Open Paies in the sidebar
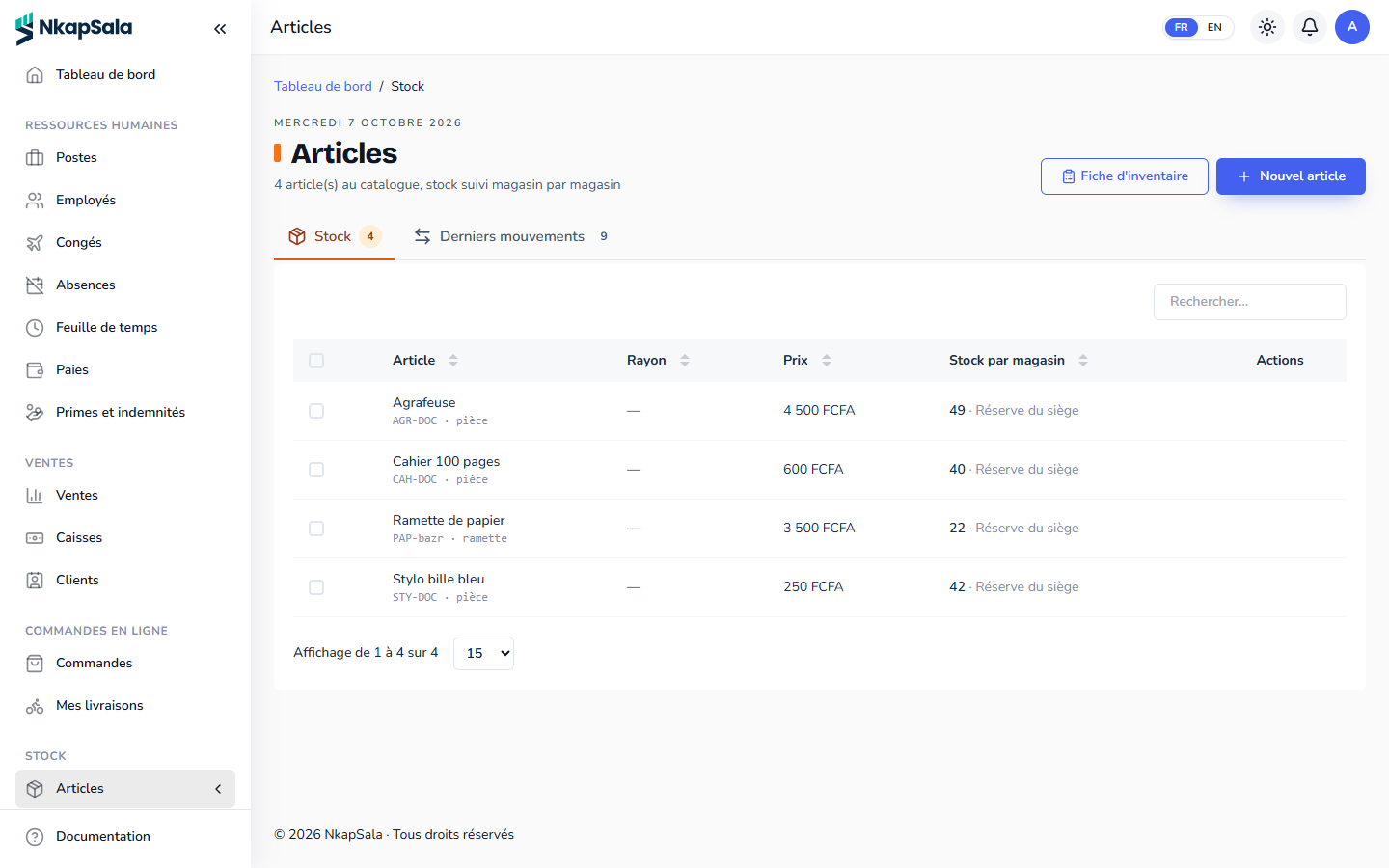1389x868 pixels. point(125,369)
